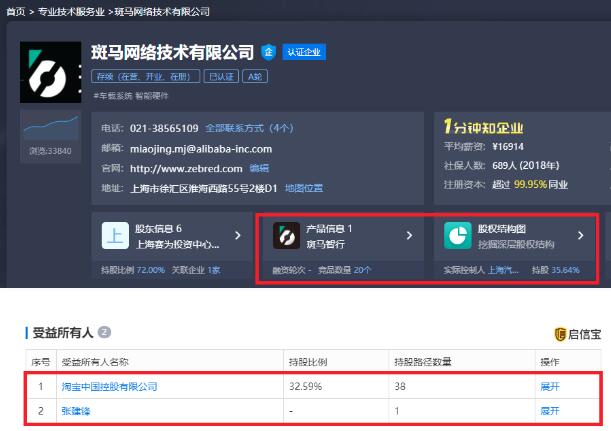Click 社保人数 689人 (2018年) value

[525, 166]
